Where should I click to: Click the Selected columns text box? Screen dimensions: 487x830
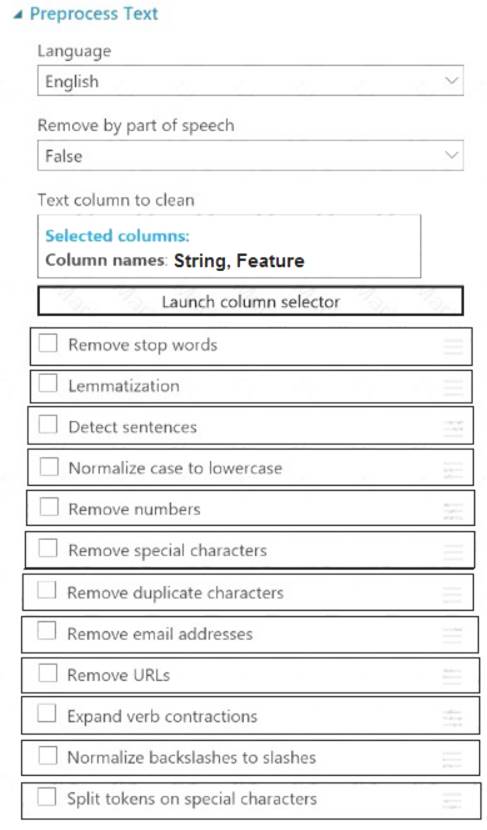229,246
